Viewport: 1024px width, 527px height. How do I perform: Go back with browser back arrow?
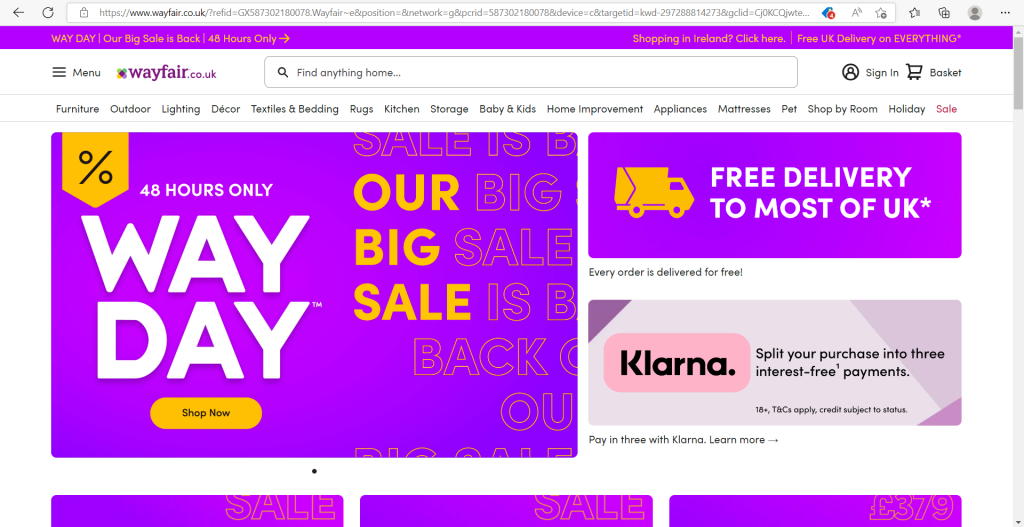tap(18, 12)
